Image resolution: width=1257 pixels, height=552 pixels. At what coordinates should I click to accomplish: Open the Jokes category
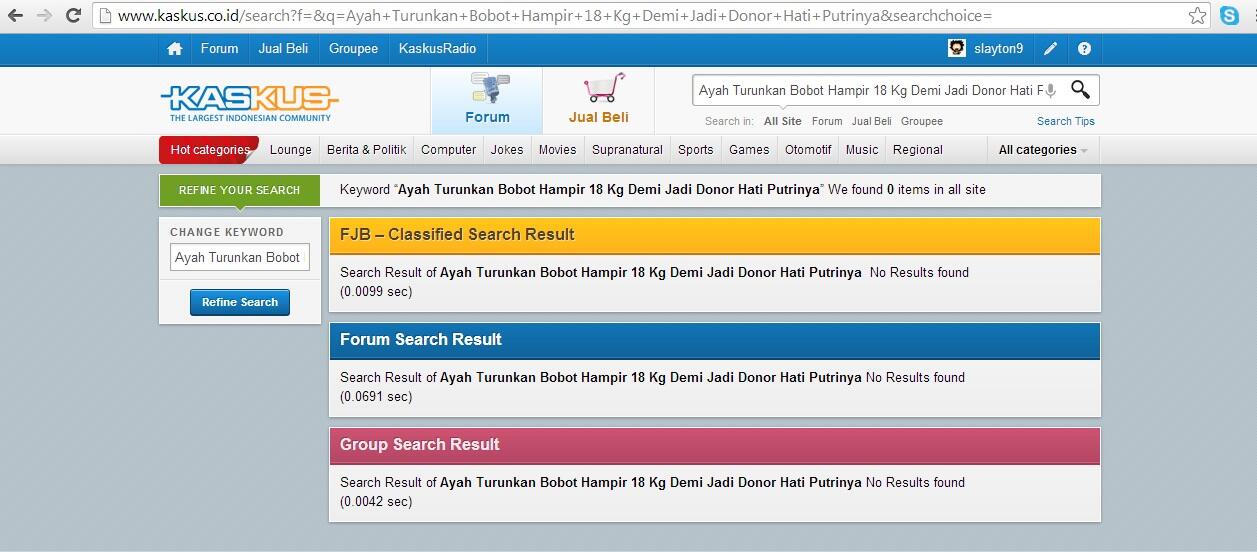[507, 150]
